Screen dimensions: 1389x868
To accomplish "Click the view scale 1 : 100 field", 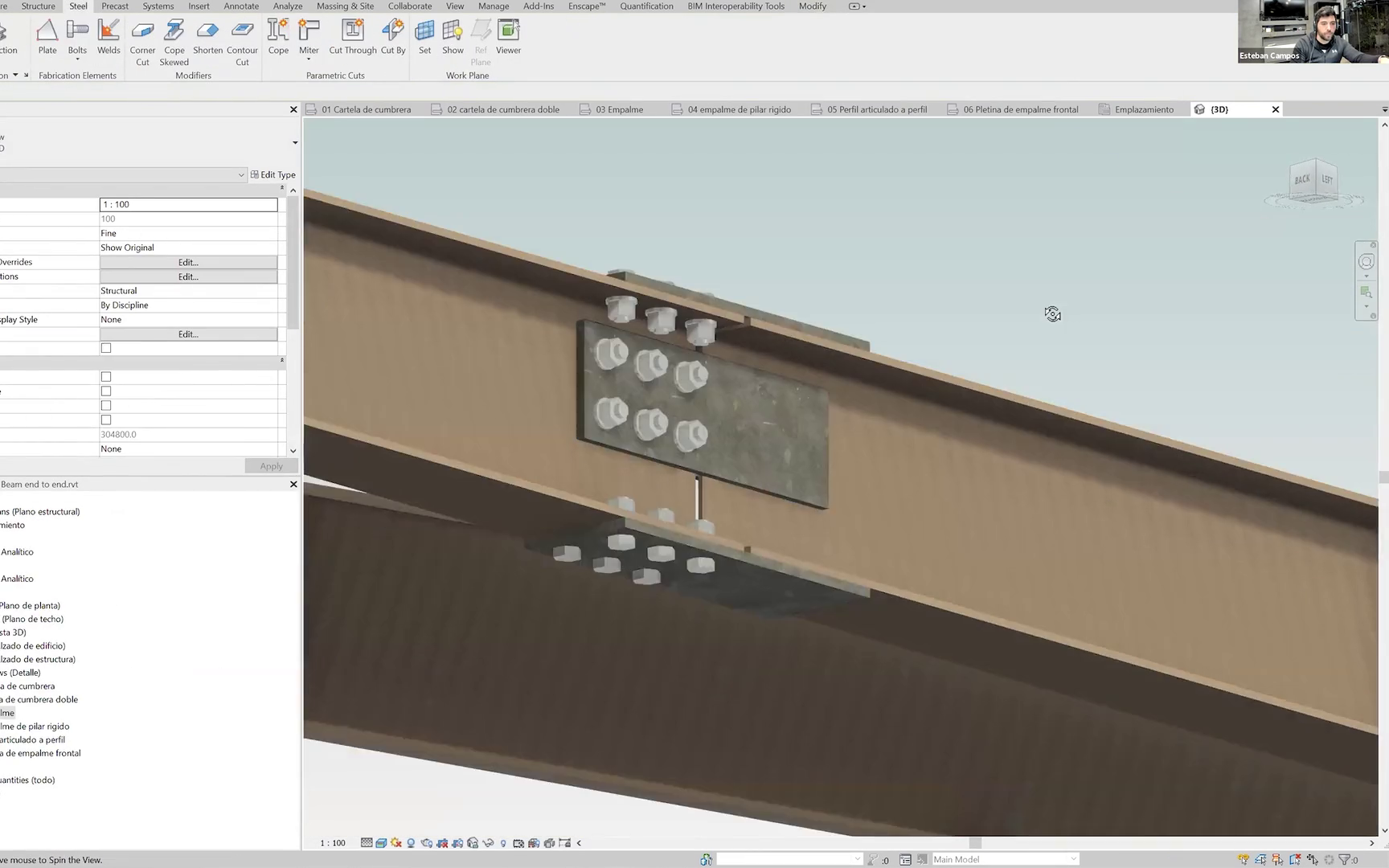I will (188, 205).
